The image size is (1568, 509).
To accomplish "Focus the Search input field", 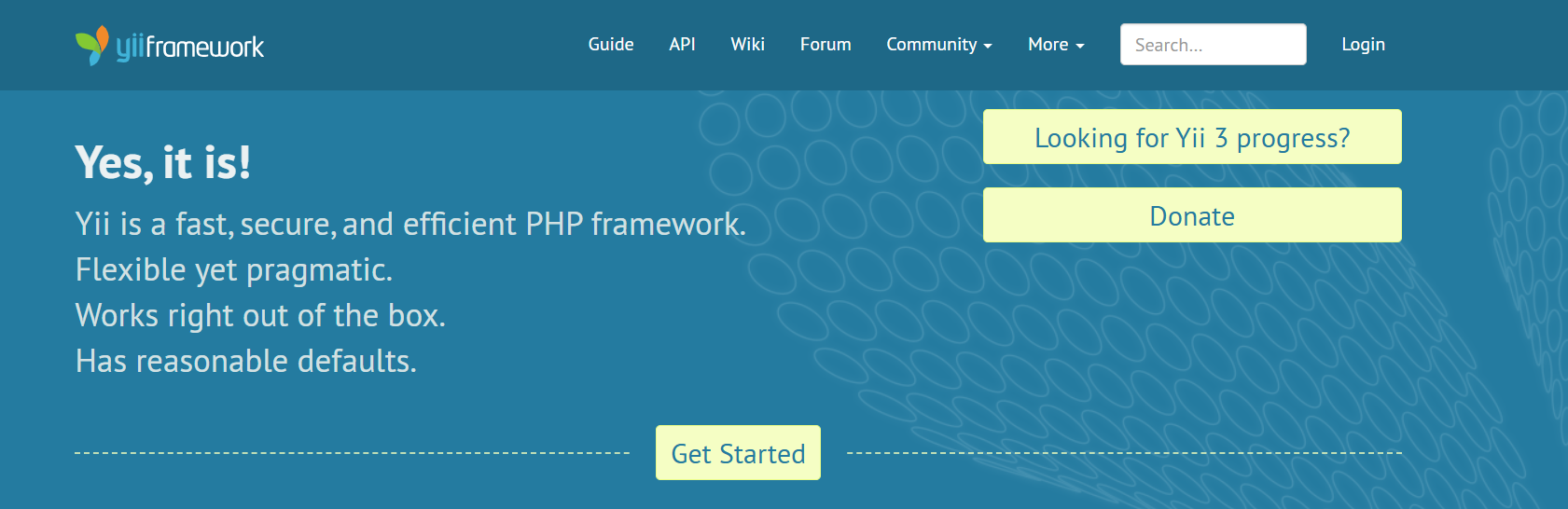I will [1213, 45].
